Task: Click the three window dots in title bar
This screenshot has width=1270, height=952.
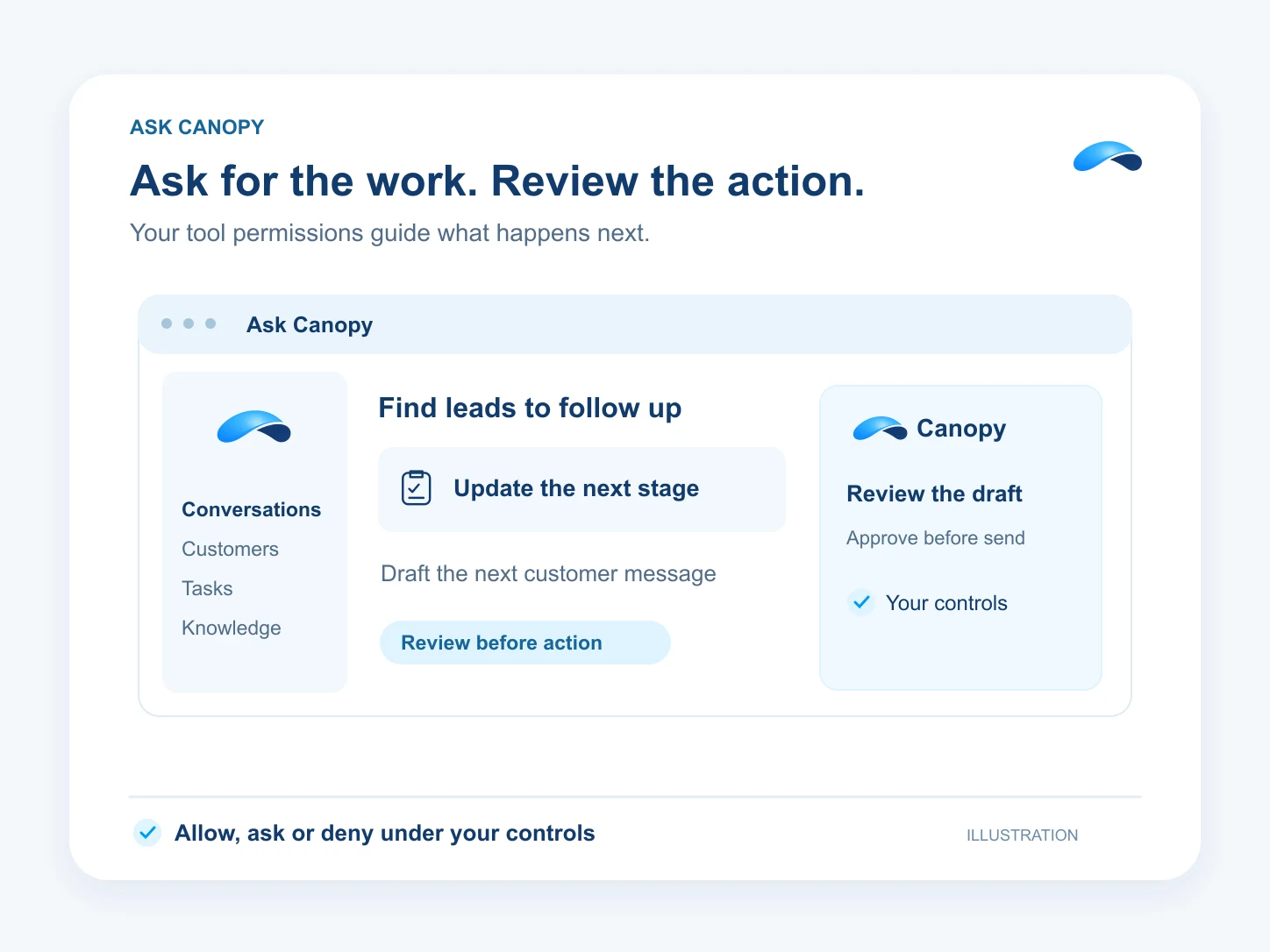Action: pos(189,323)
